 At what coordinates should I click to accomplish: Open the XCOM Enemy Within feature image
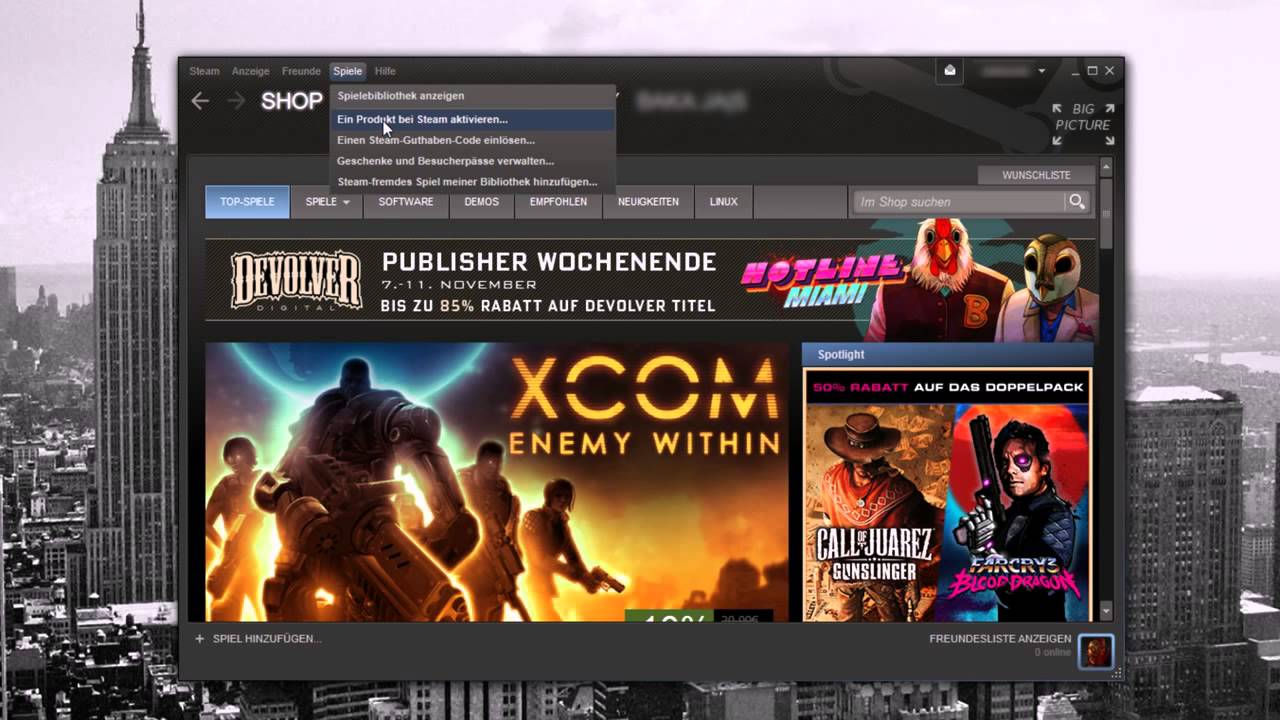click(497, 482)
